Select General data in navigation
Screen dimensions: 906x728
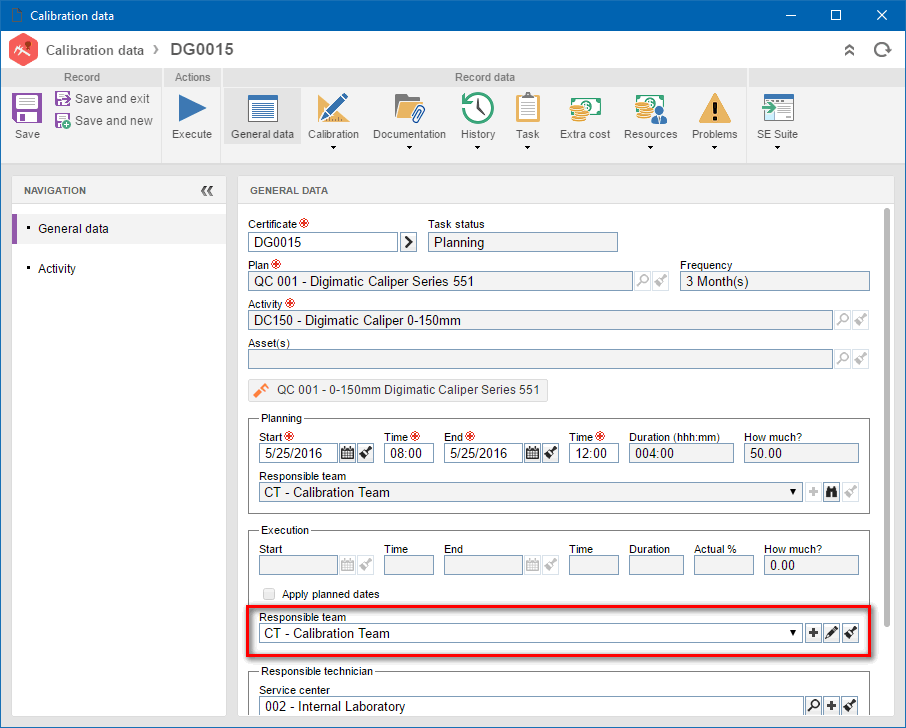tap(119, 229)
